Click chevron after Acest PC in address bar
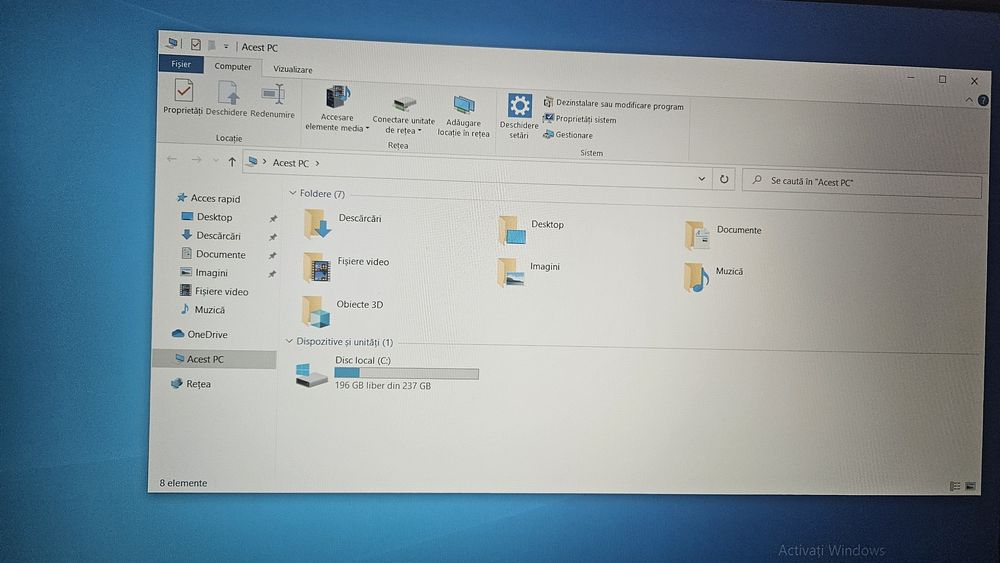 coord(317,164)
